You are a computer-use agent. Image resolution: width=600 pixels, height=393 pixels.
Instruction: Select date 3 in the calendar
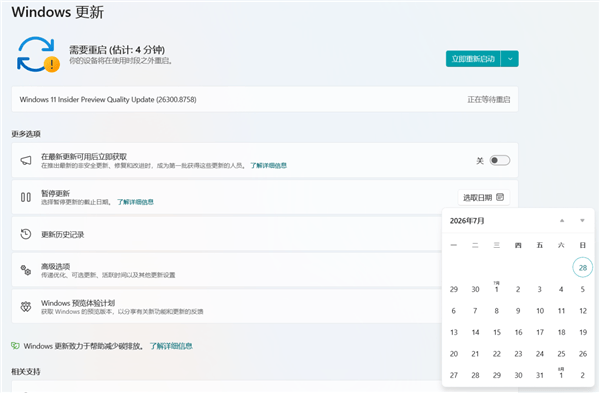coord(539,289)
